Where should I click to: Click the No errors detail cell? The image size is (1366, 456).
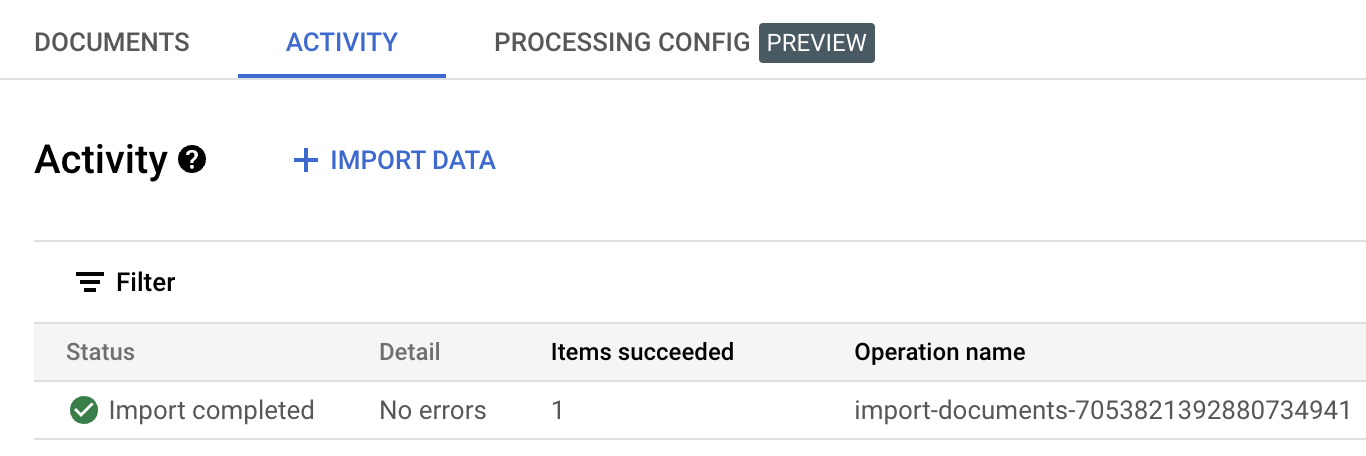point(433,410)
